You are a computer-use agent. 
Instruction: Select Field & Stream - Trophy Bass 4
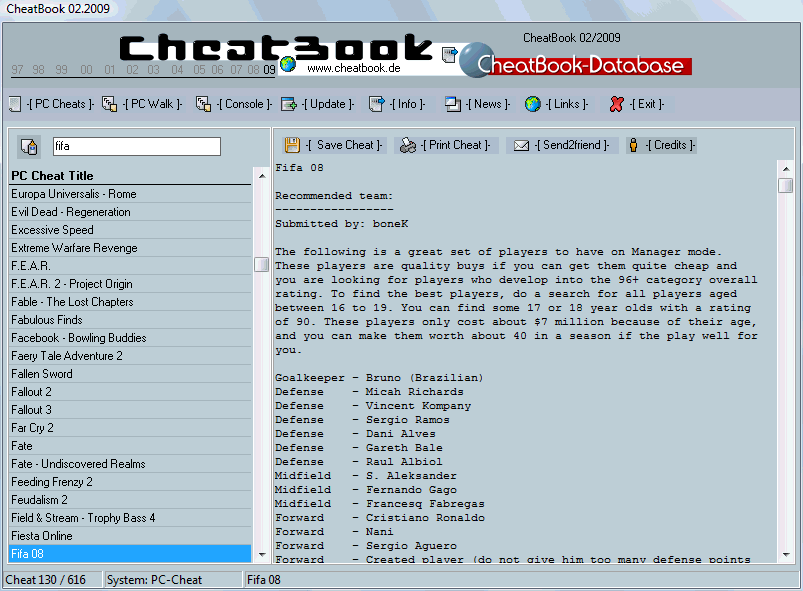131,518
